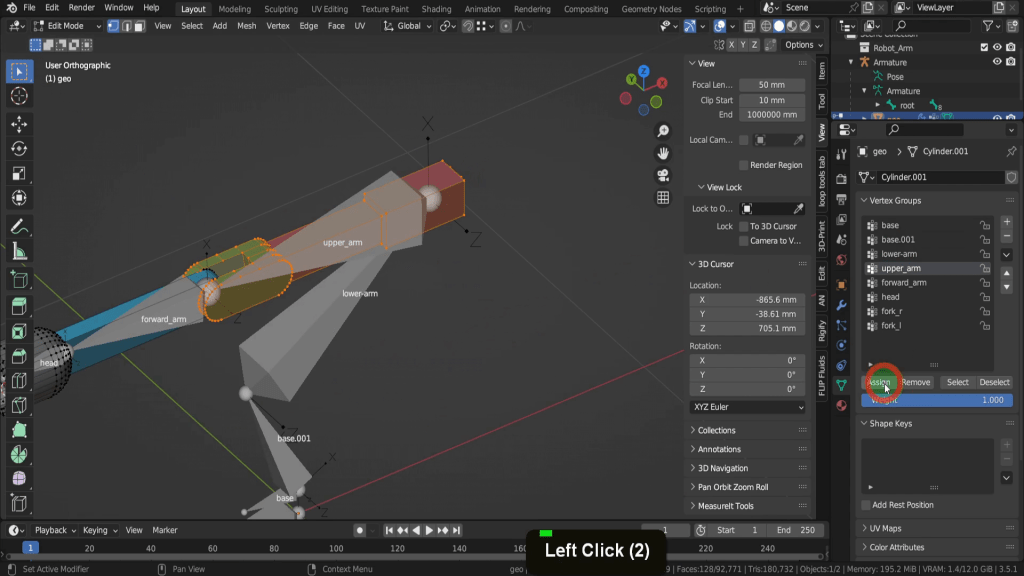Open the Modifier properties wrench tab
Viewport: 1024px width, 576px height.
coord(841,304)
